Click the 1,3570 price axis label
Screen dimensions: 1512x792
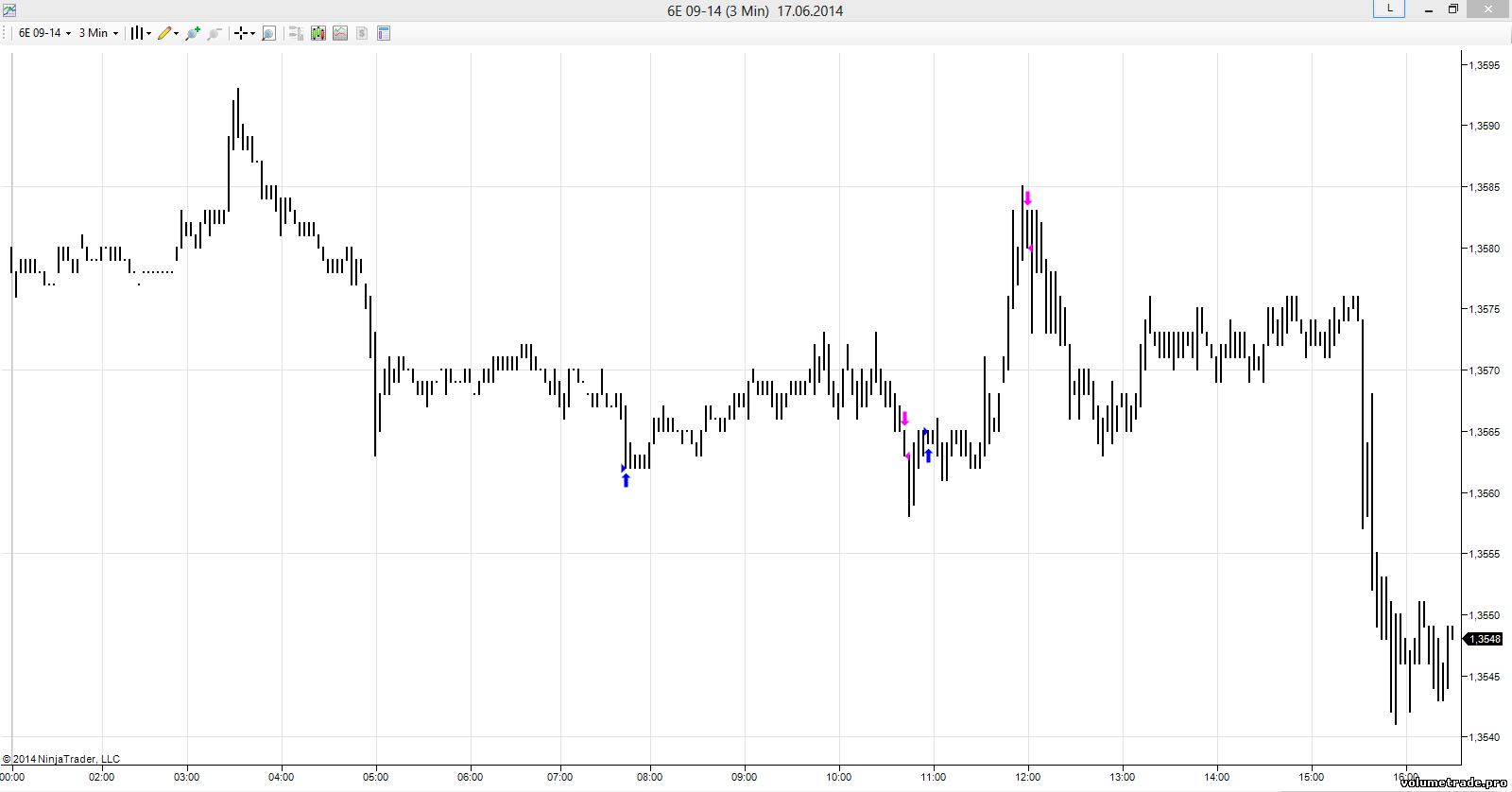tap(1484, 370)
